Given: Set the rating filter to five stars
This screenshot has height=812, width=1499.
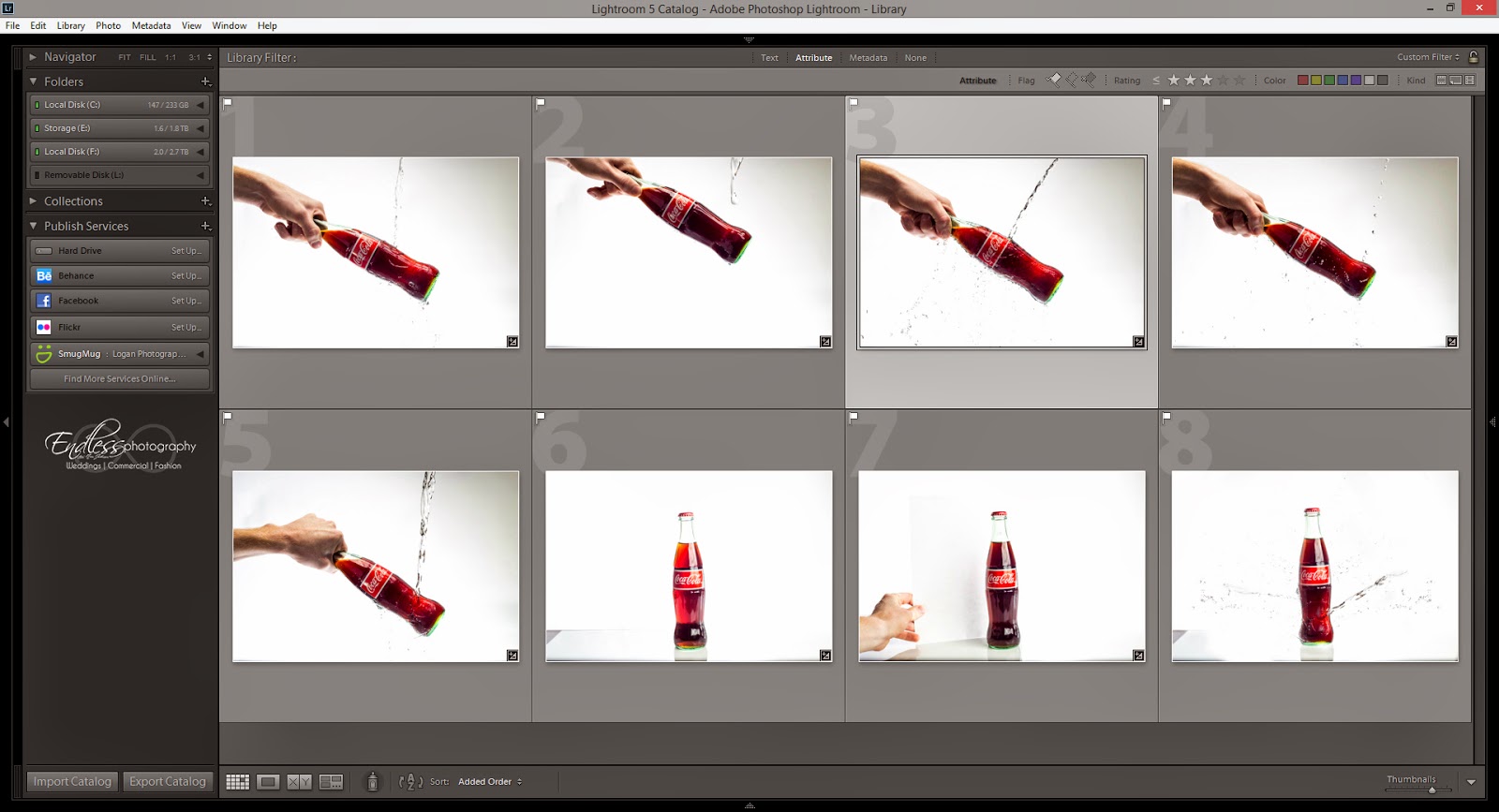Looking at the screenshot, I should coord(1239,81).
